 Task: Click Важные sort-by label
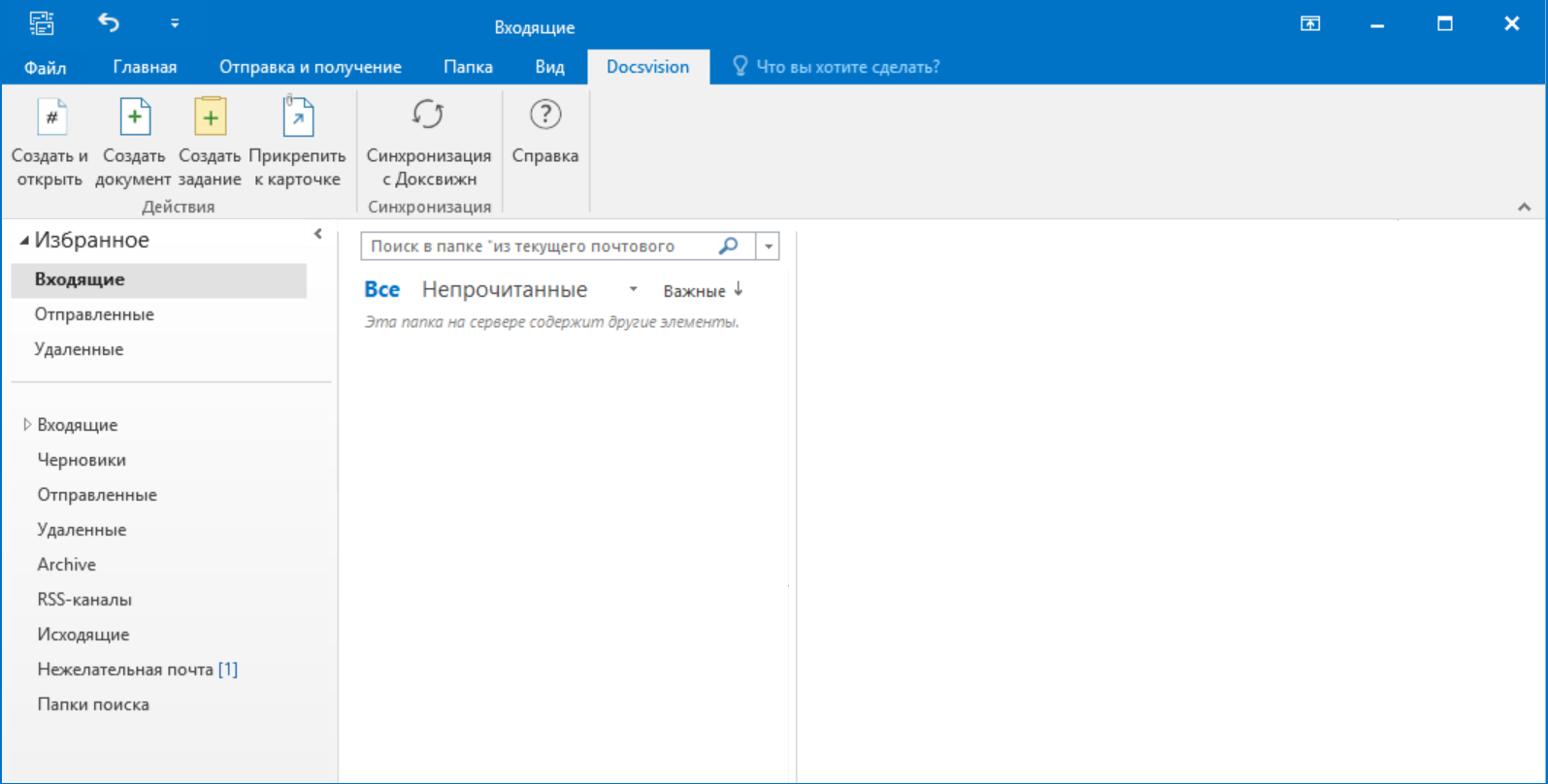694,291
